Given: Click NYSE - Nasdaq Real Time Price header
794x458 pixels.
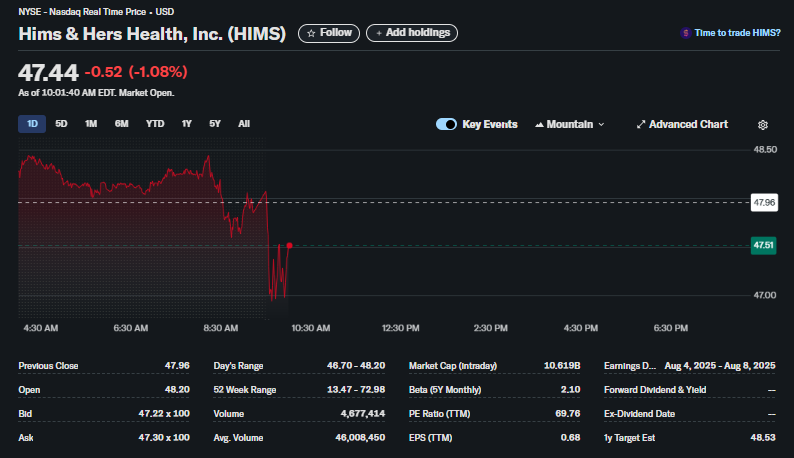Looking at the screenshot, I should pyautogui.click(x=96, y=12).
